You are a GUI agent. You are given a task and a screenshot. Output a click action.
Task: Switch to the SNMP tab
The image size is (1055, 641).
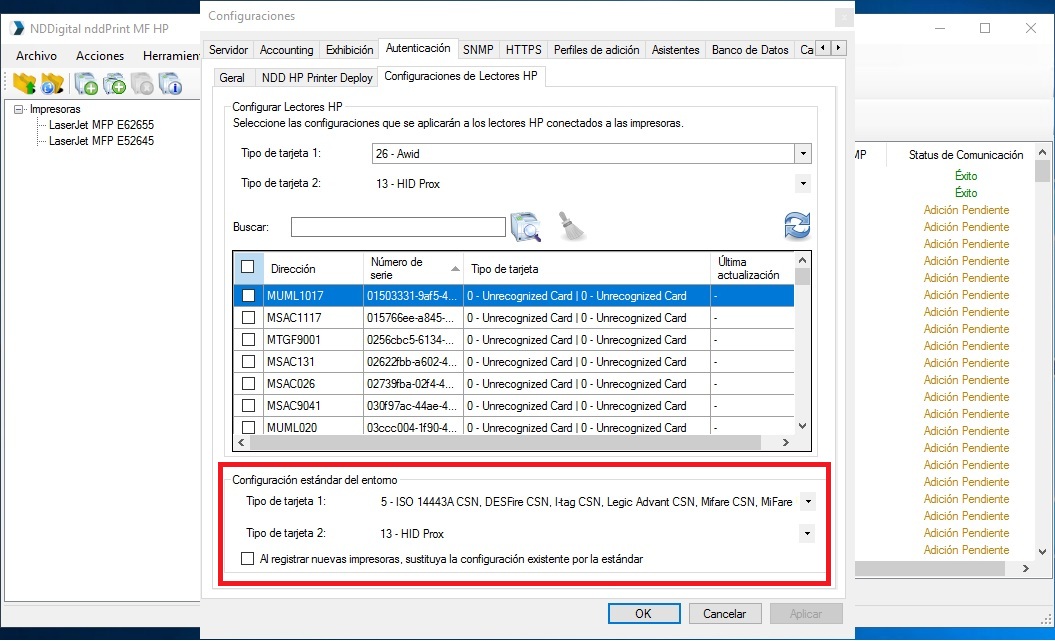pos(478,50)
